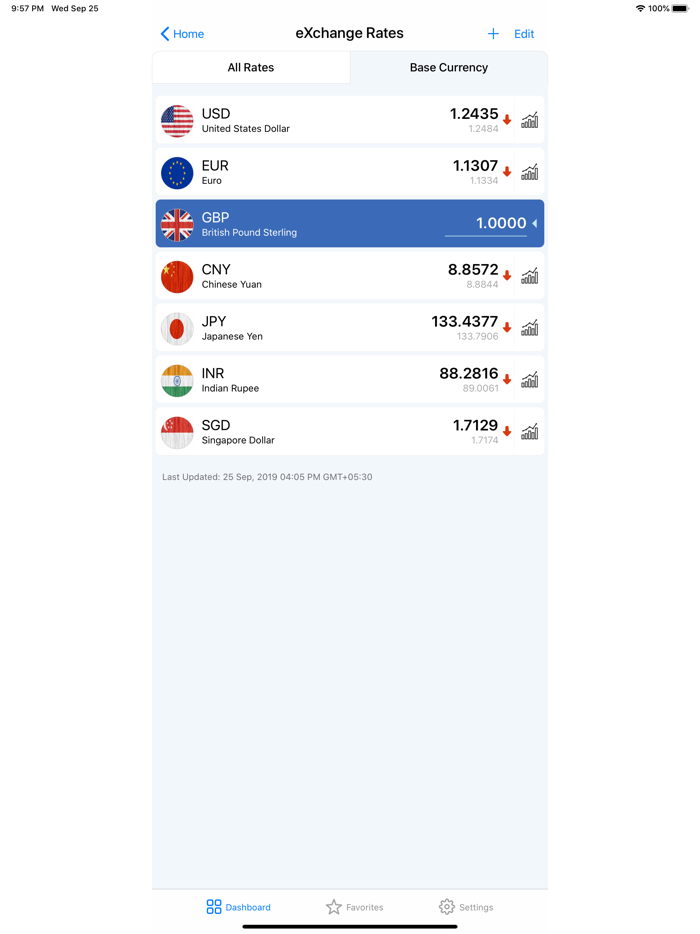Add a new currency with the plus button
This screenshot has height=934, width=700.
click(493, 33)
